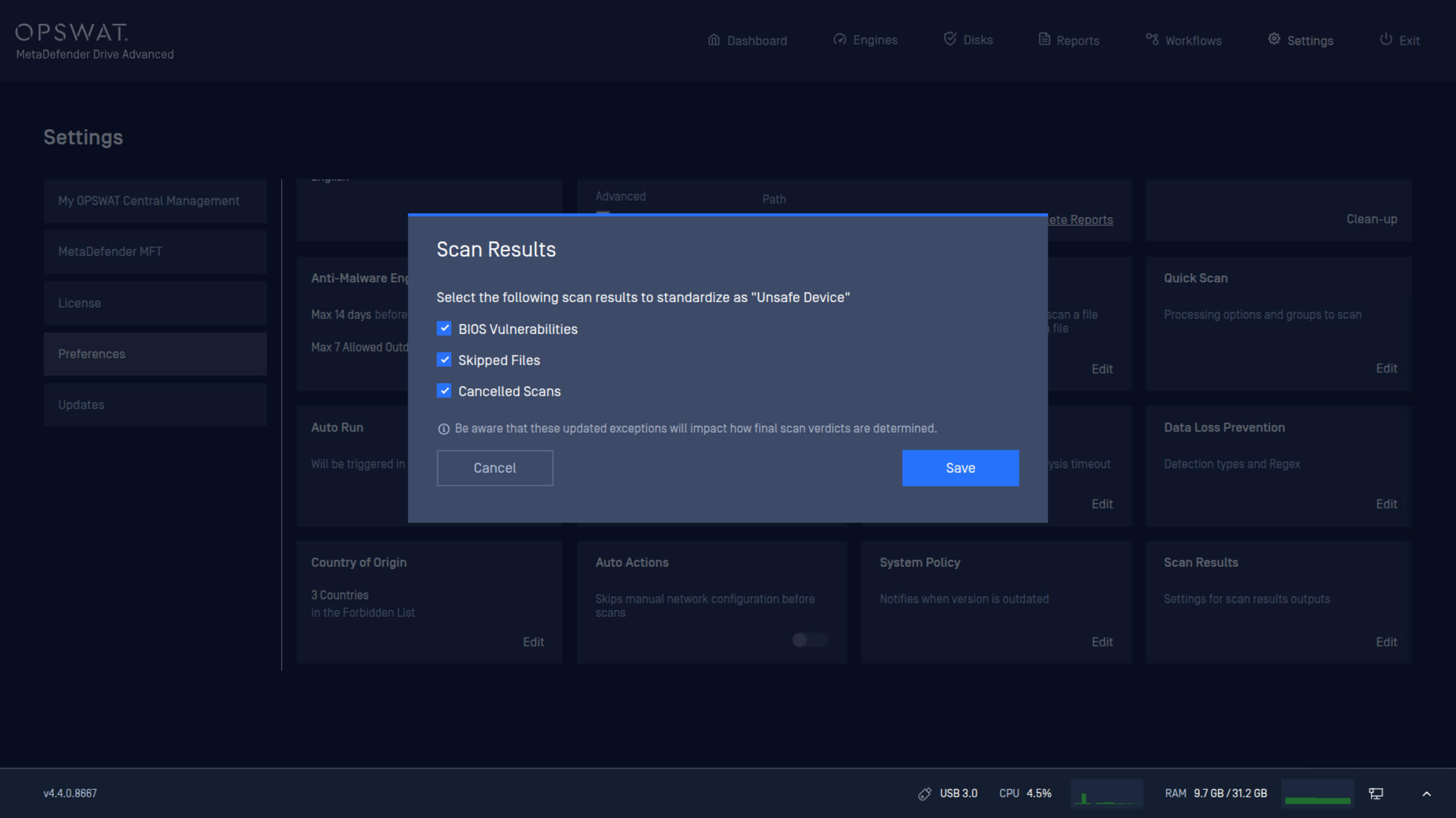Cancel the Scan Results dialog
The height and width of the screenshot is (818, 1456).
coord(494,468)
